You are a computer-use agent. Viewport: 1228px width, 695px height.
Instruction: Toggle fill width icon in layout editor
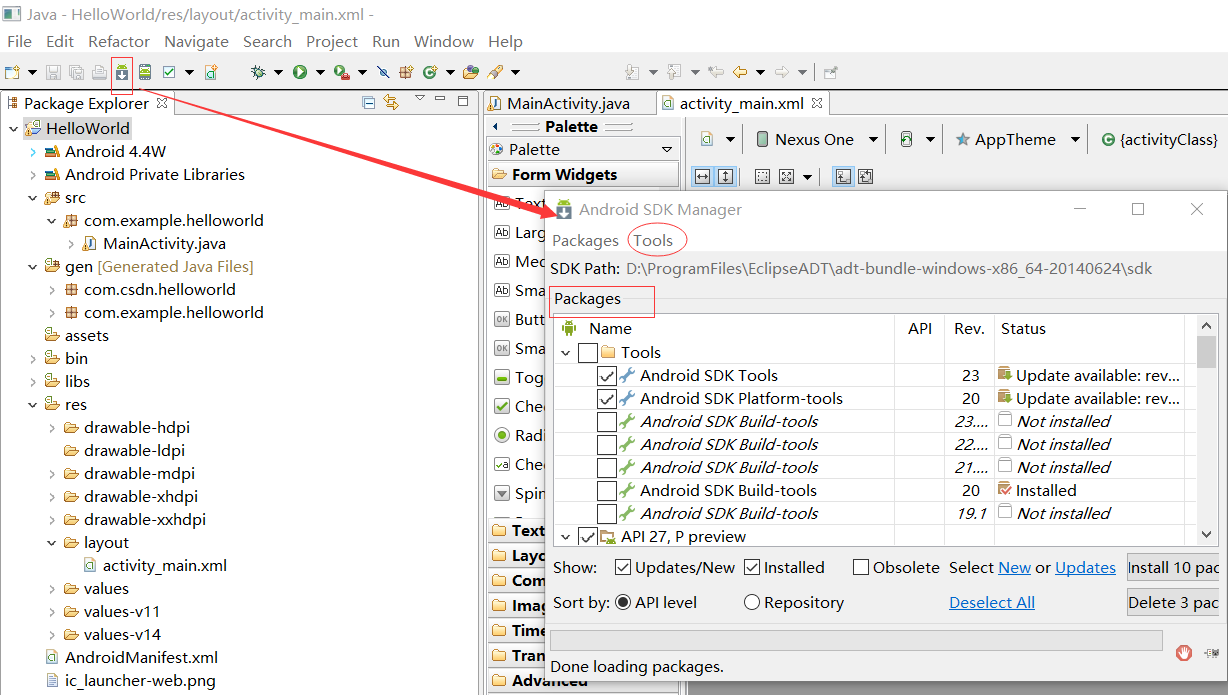[x=702, y=176]
